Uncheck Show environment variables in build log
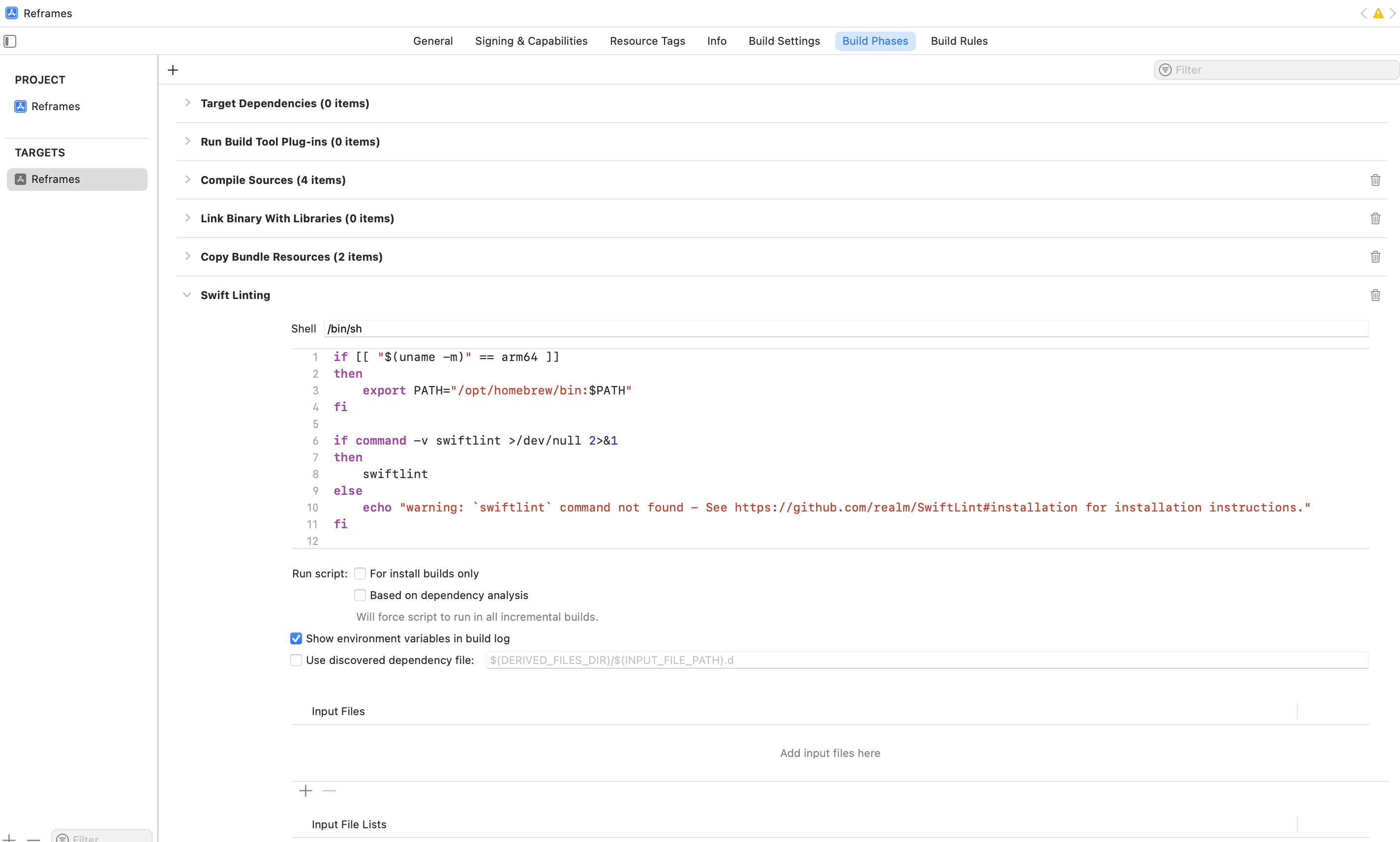 (x=296, y=638)
